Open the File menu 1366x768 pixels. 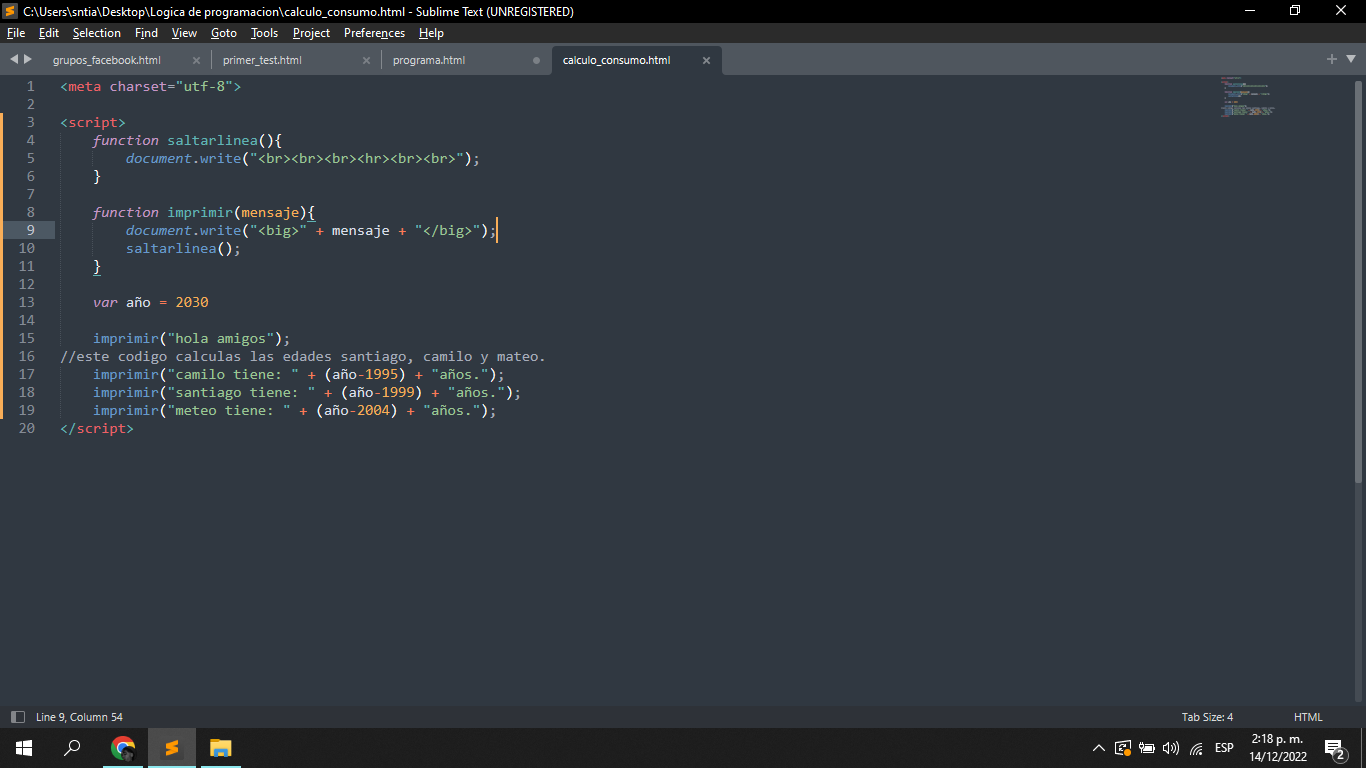click(15, 33)
